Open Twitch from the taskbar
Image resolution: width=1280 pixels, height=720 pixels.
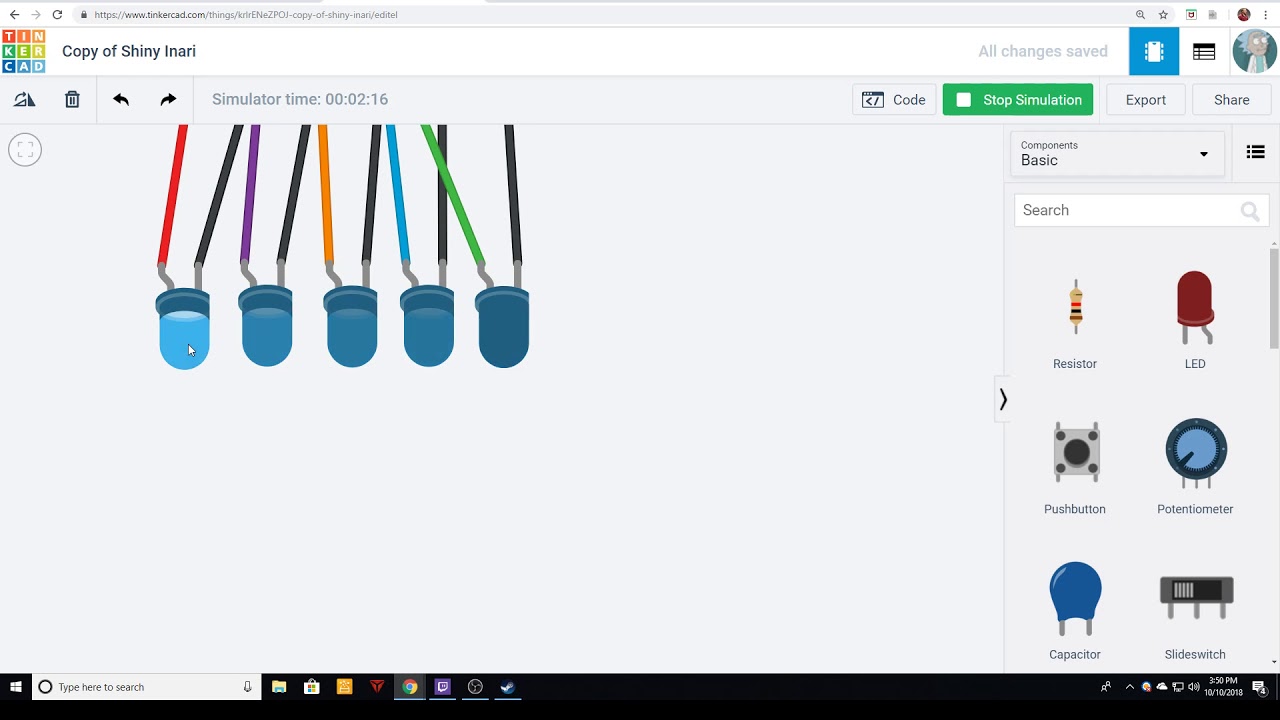pyautogui.click(x=443, y=687)
